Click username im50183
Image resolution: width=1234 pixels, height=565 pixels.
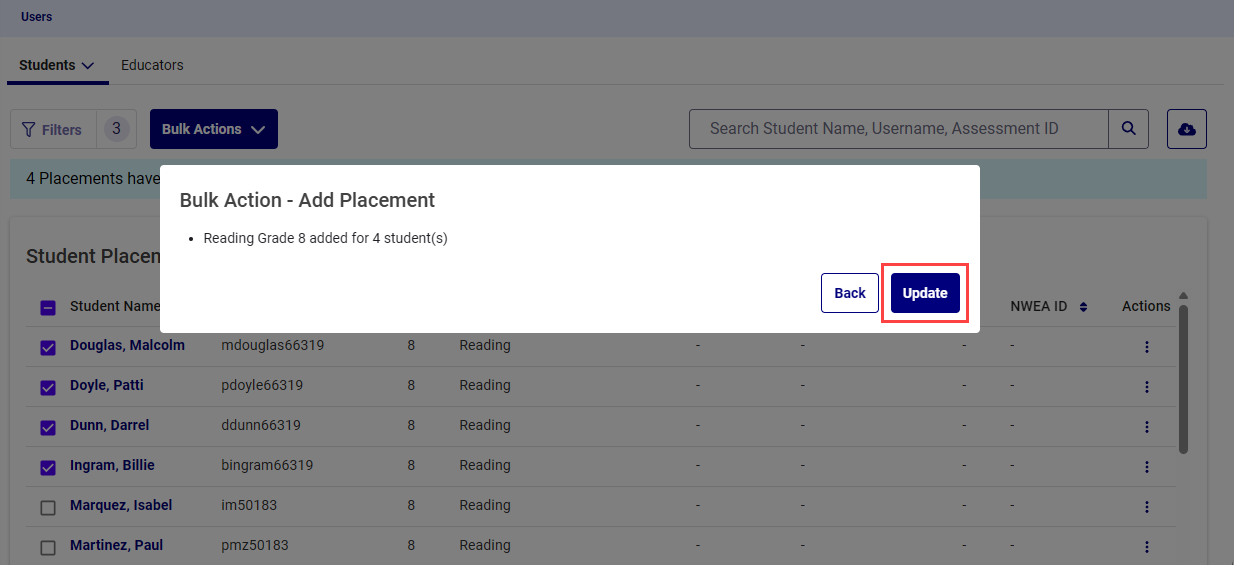247,505
